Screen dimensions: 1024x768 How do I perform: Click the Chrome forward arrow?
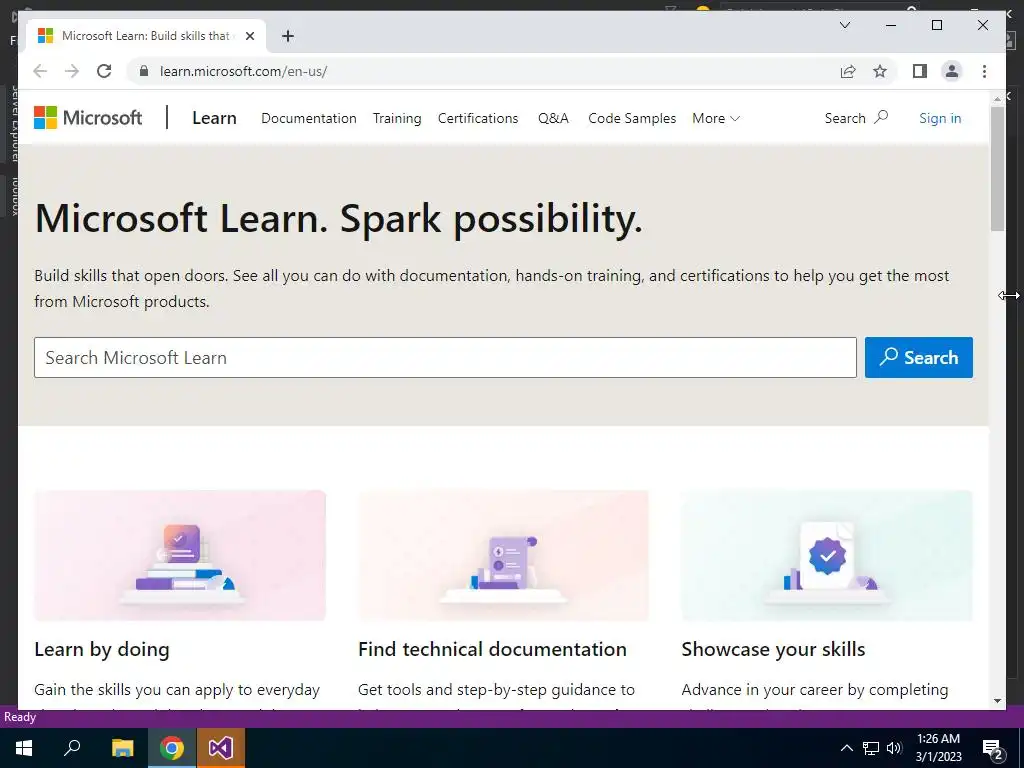pos(72,71)
